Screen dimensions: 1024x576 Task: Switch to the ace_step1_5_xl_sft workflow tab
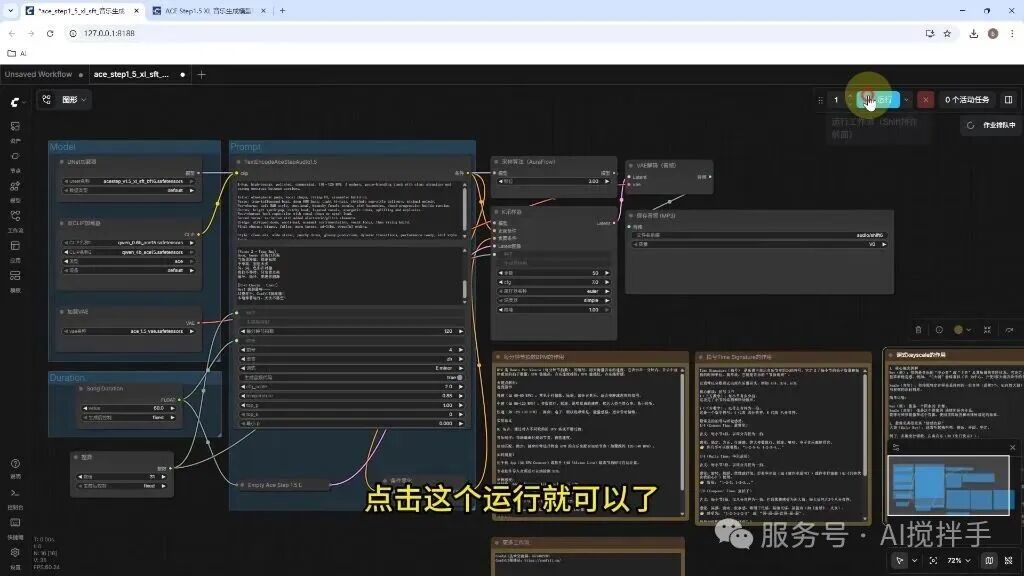(x=131, y=74)
